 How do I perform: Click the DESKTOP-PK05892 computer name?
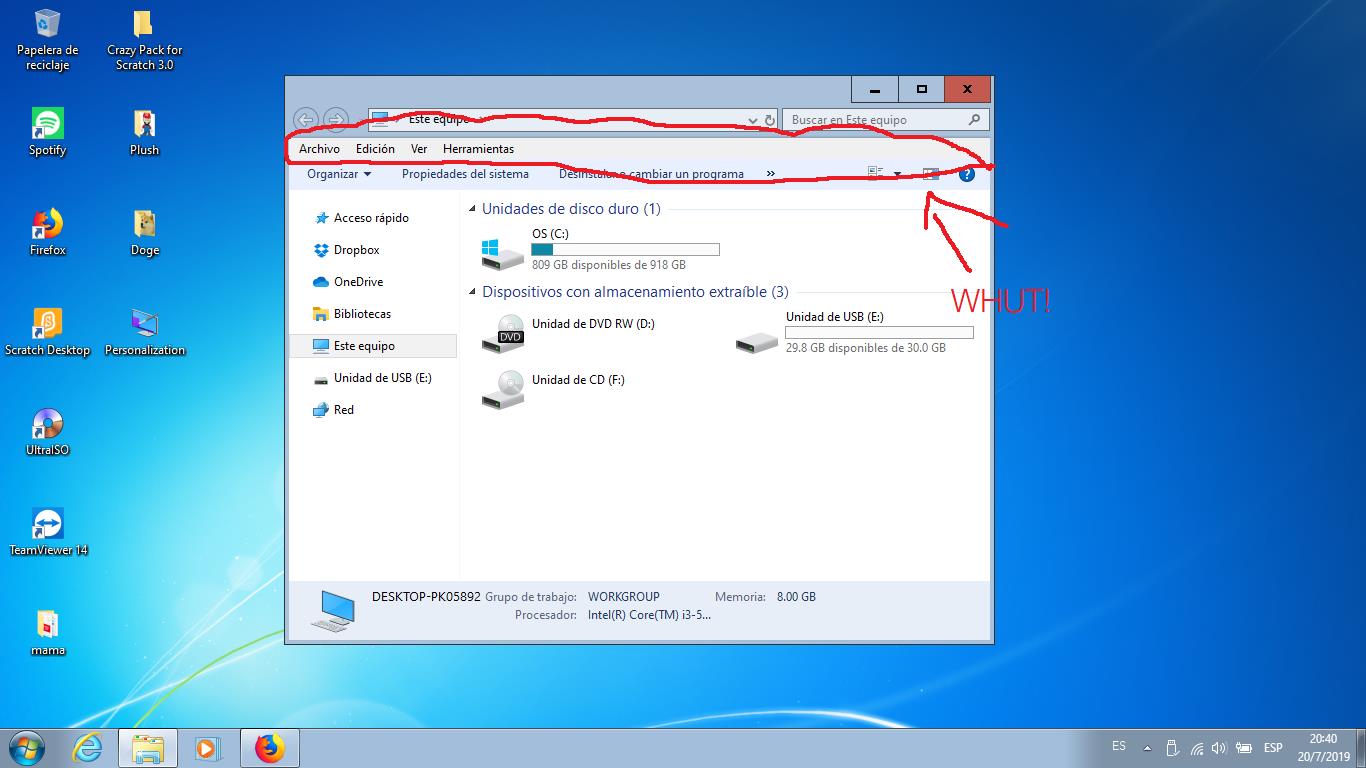click(x=426, y=596)
